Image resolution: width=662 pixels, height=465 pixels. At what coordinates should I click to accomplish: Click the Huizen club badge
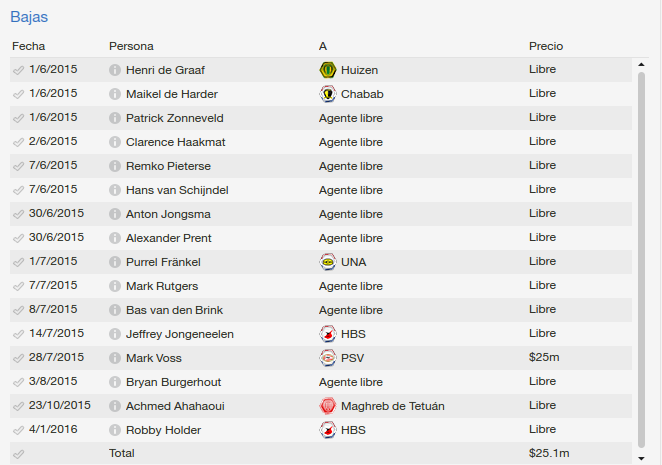(328, 70)
